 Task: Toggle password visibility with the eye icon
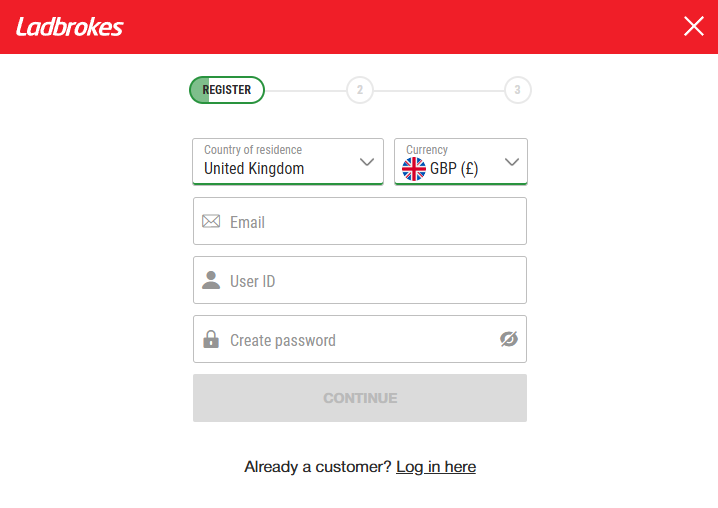pos(509,340)
